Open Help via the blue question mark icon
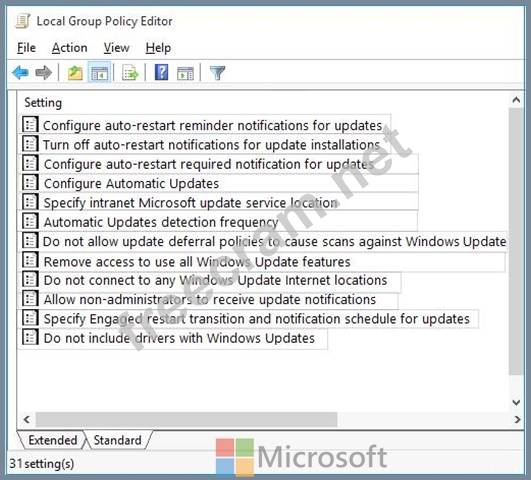This screenshot has width=531, height=480. pos(162,72)
